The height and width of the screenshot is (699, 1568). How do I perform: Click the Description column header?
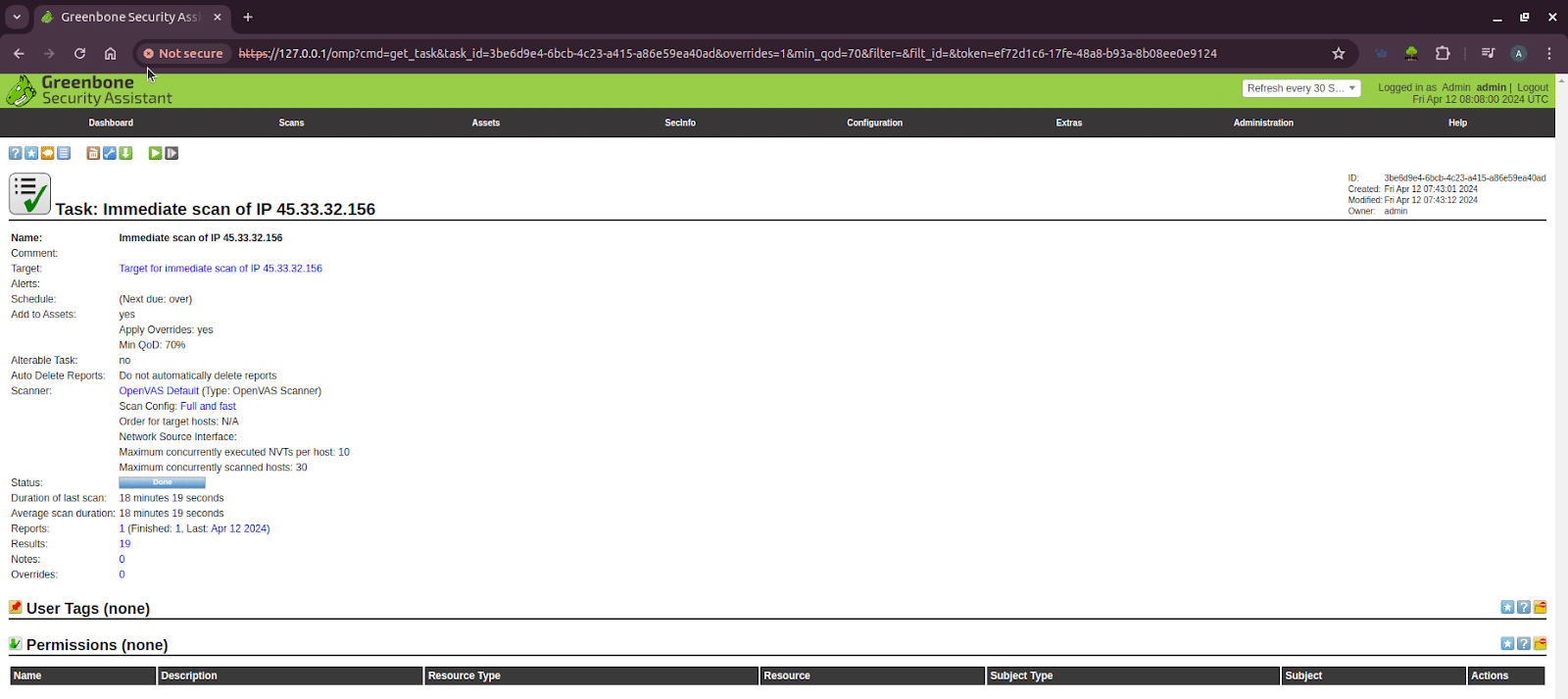click(x=290, y=675)
